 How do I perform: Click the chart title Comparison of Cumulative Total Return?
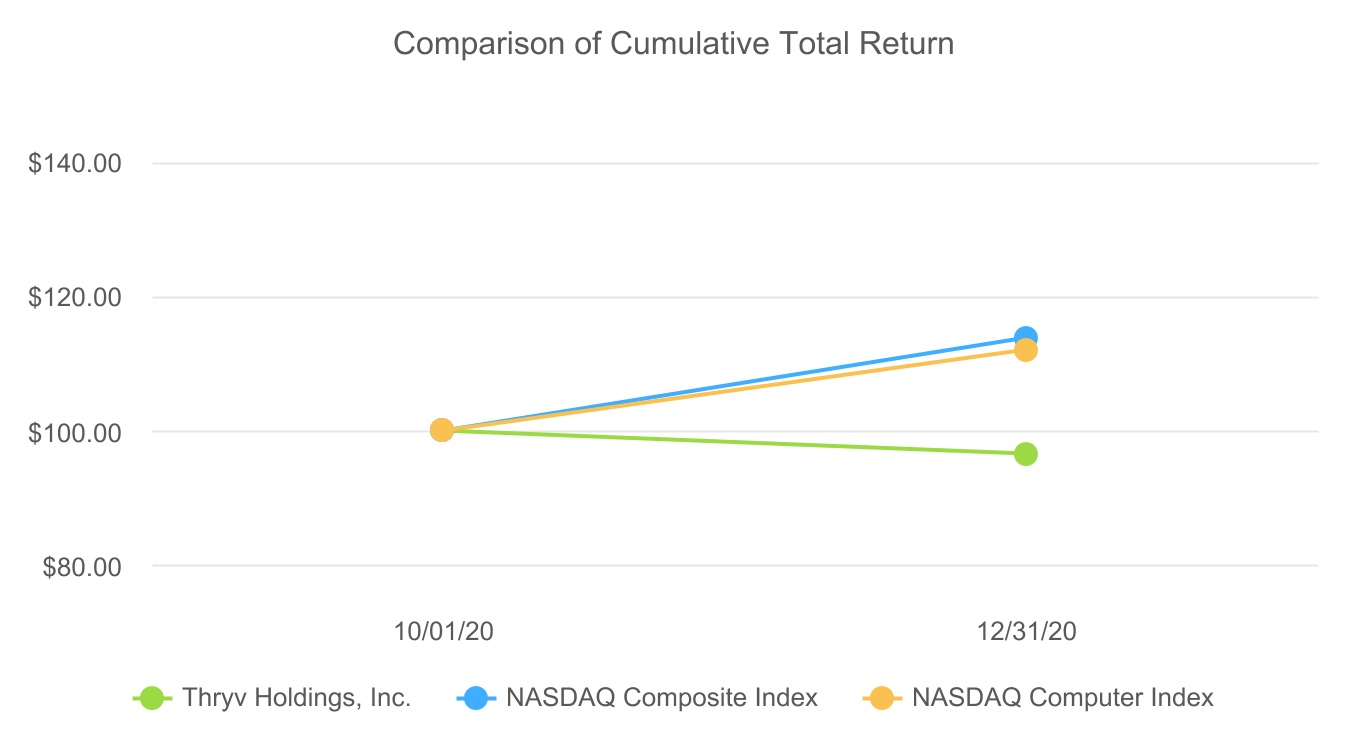pyautogui.click(x=673, y=44)
